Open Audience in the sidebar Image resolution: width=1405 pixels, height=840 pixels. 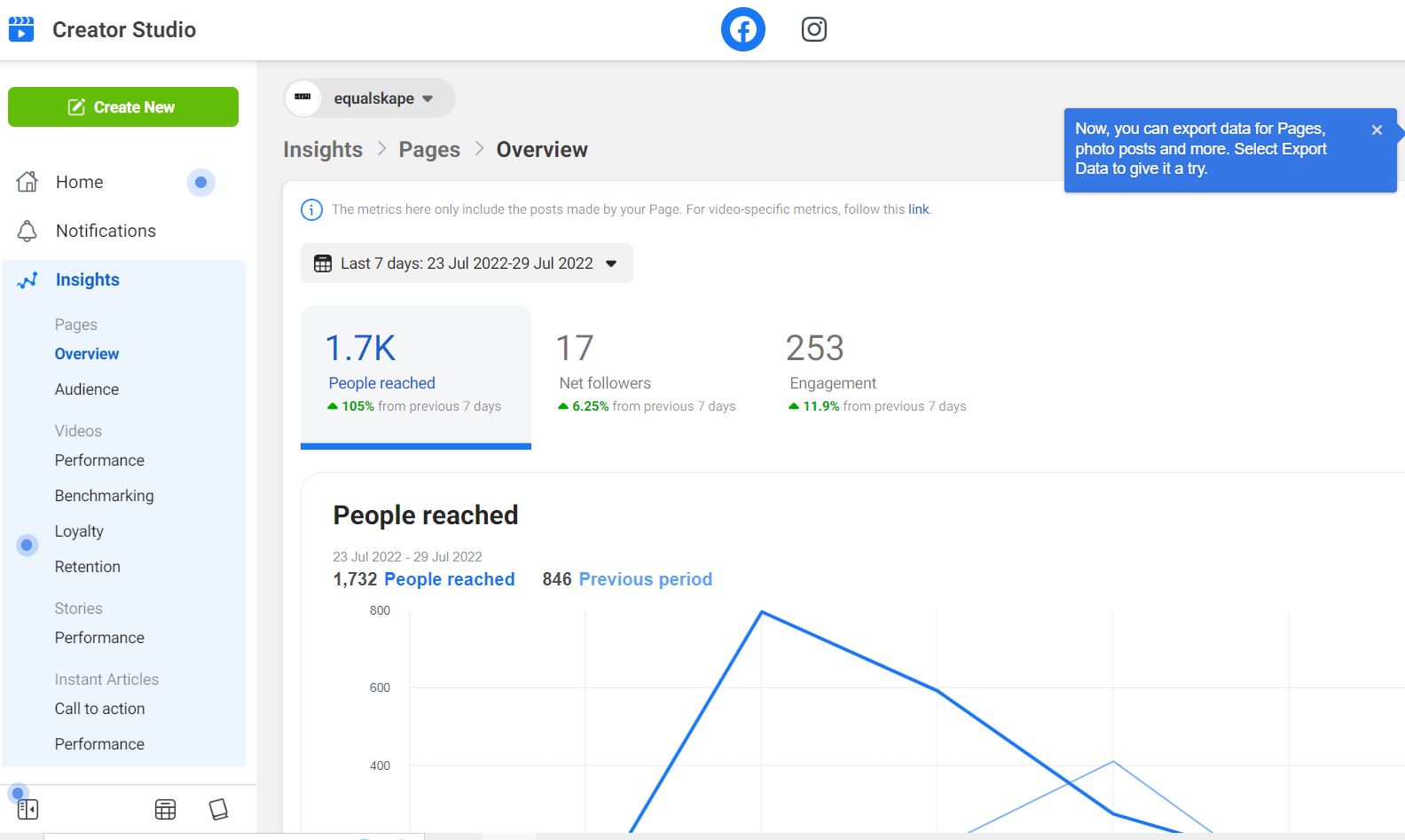(87, 389)
